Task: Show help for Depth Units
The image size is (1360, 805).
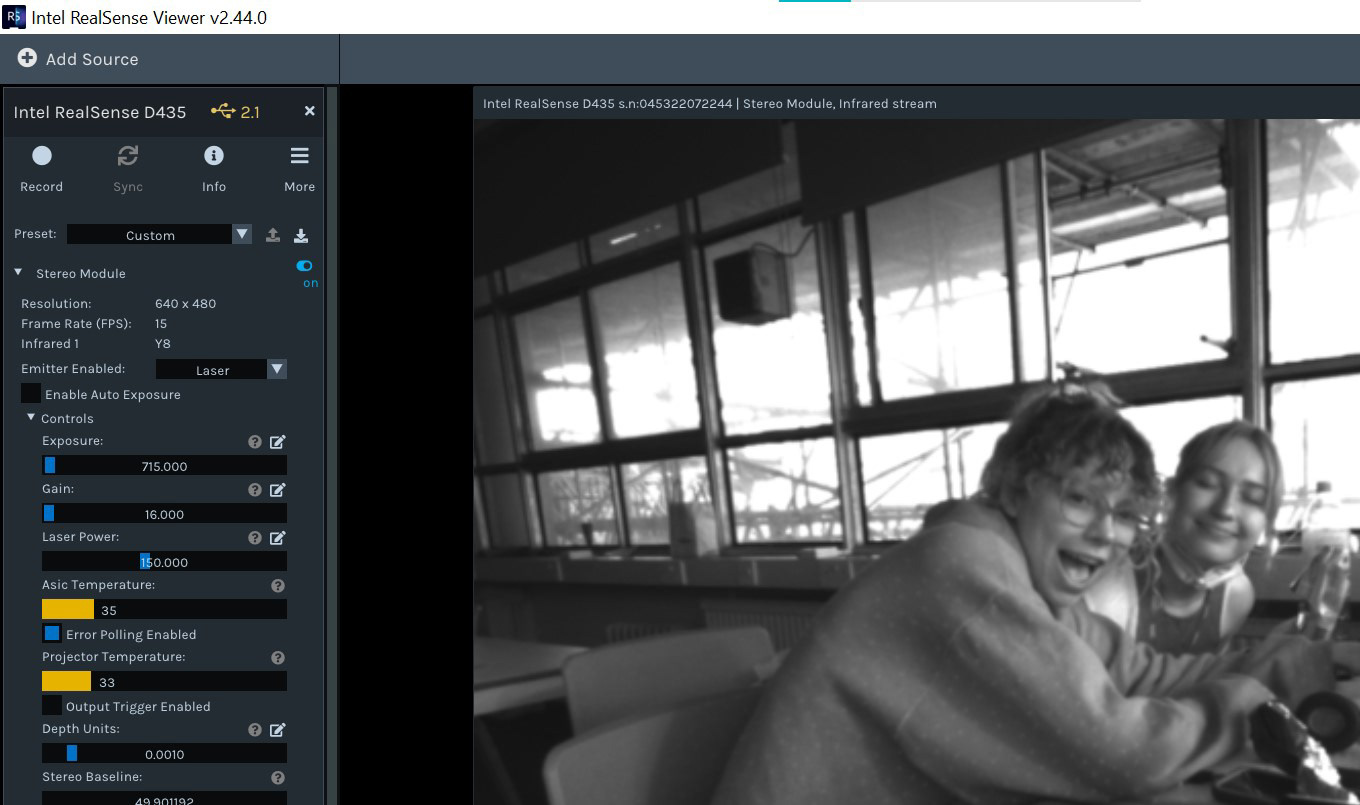Action: point(255,729)
